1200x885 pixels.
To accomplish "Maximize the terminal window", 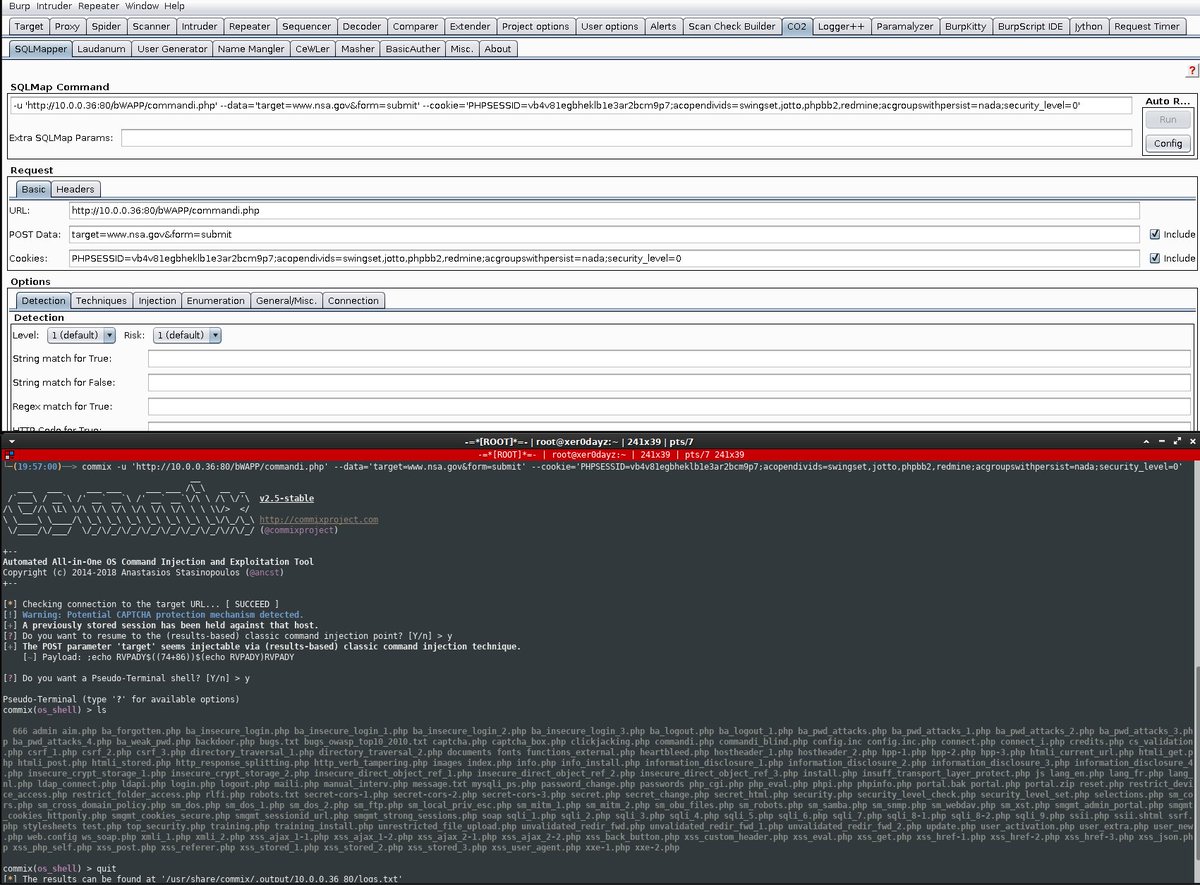I will [x=1176, y=441].
